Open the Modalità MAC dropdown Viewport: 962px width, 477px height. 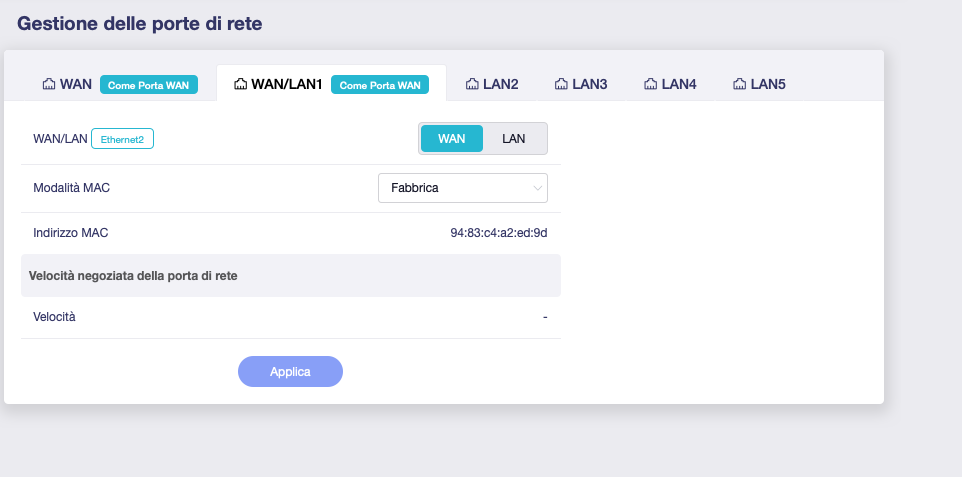tap(462, 188)
